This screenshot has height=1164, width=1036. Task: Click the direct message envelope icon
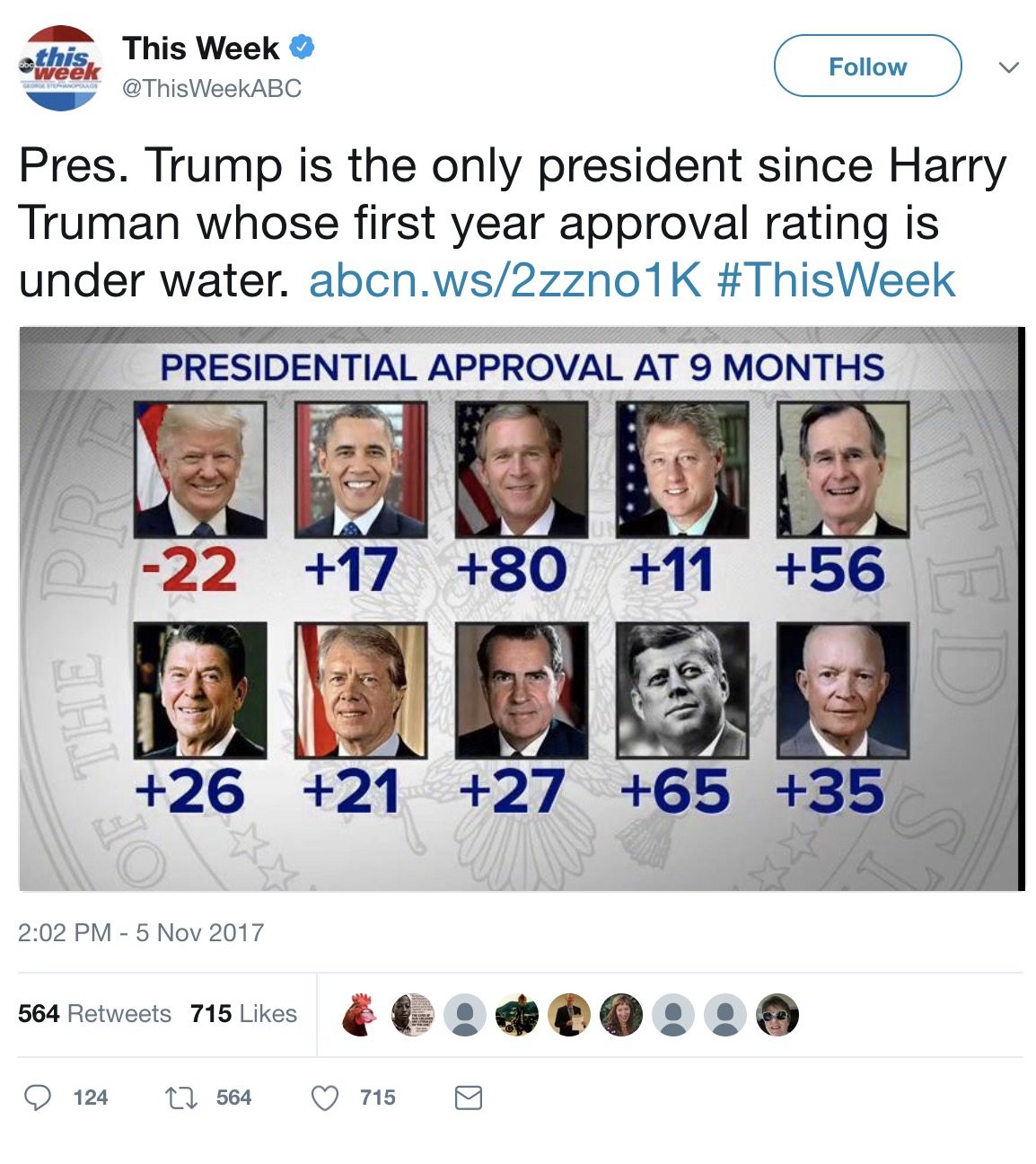coord(469,1098)
